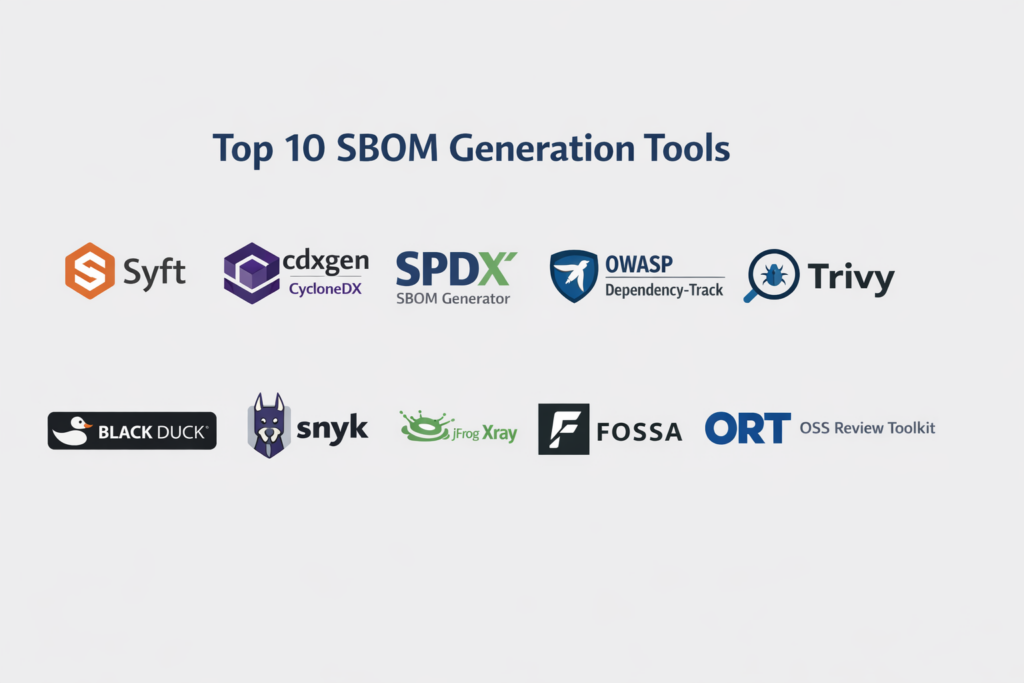1024x683 pixels.
Task: Click the black FOSSA F square icon
Action: [563, 429]
